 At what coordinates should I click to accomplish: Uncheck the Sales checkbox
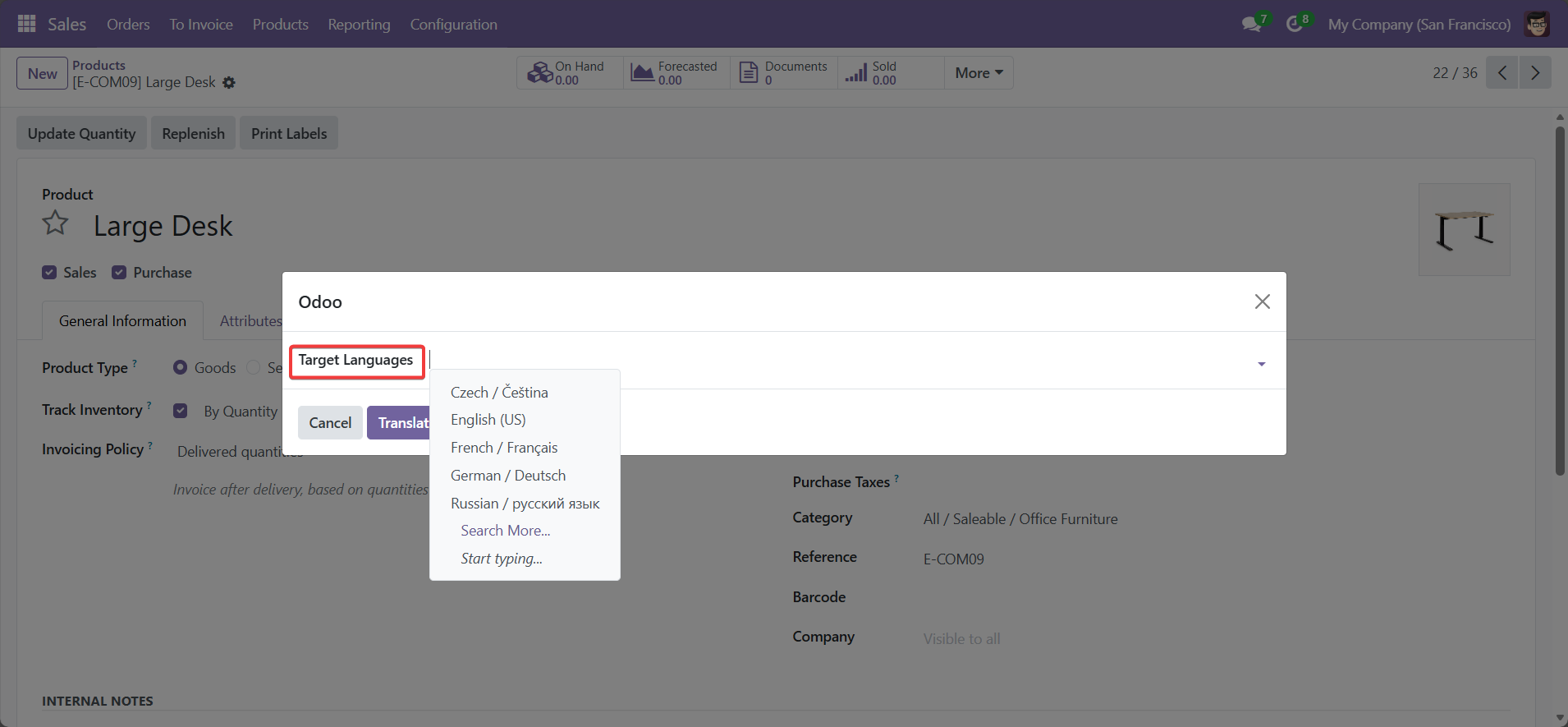point(49,273)
